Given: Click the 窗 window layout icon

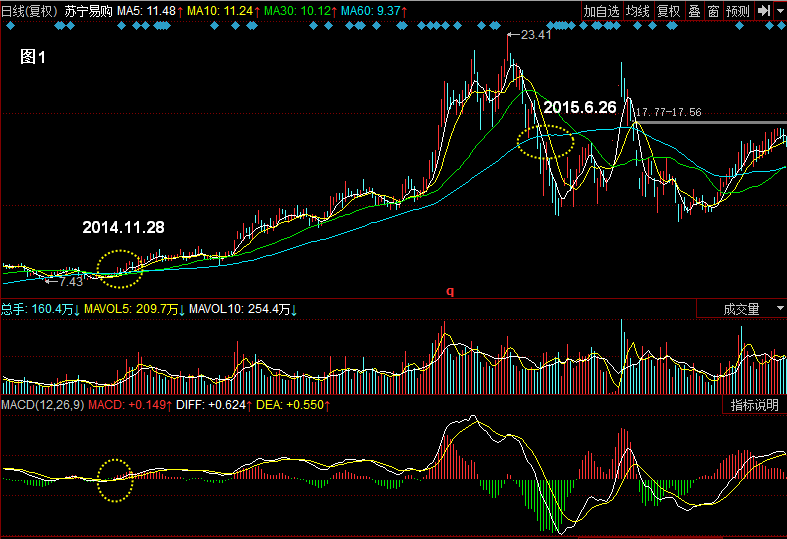Looking at the screenshot, I should 712,10.
